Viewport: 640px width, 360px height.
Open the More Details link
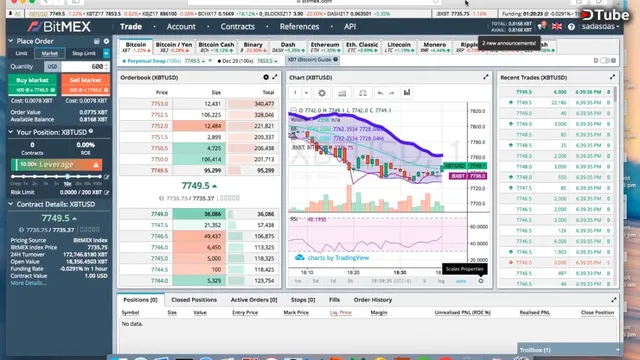coord(28,283)
